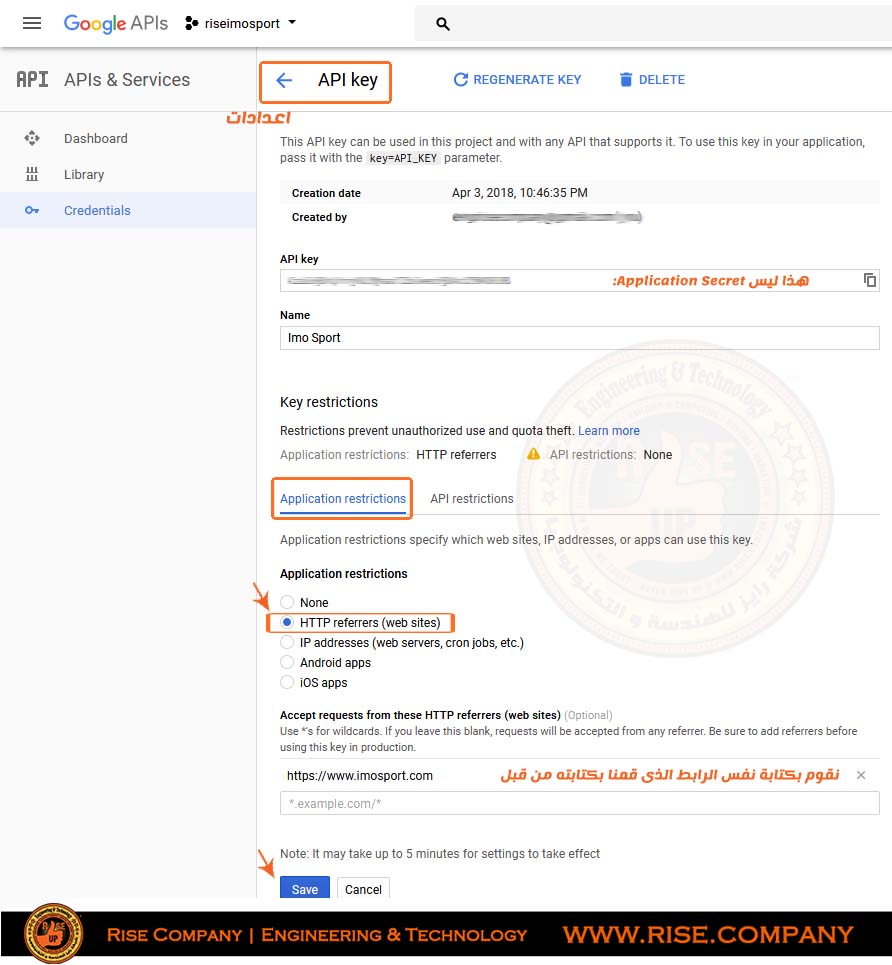Click the https://www.imosport.com referrer text
The height and width of the screenshot is (965, 892).
tap(360, 775)
